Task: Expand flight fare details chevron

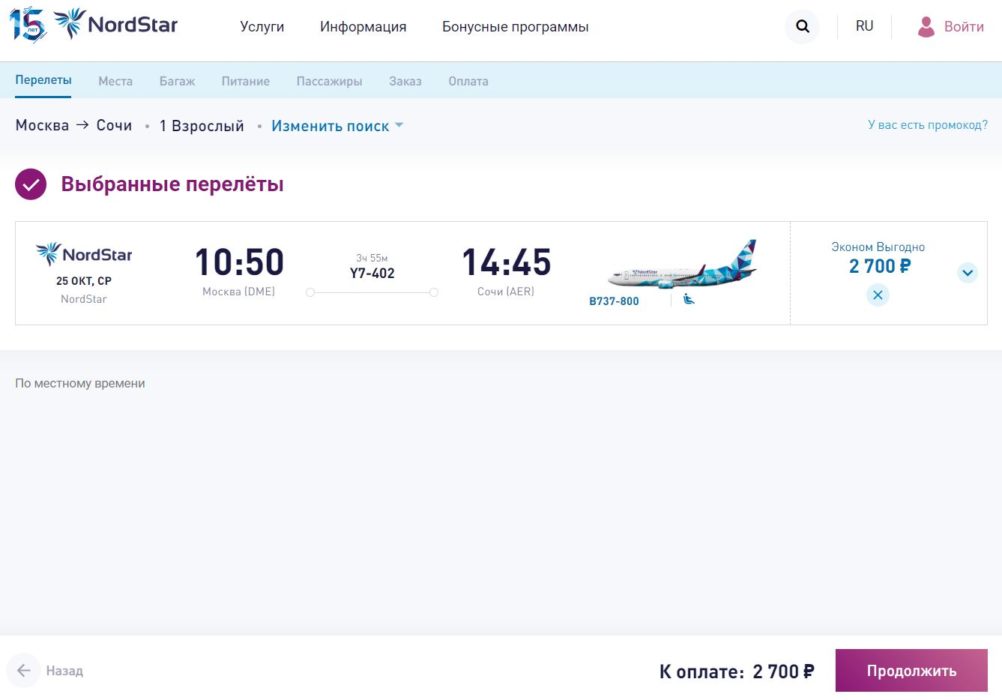Action: click(x=967, y=272)
